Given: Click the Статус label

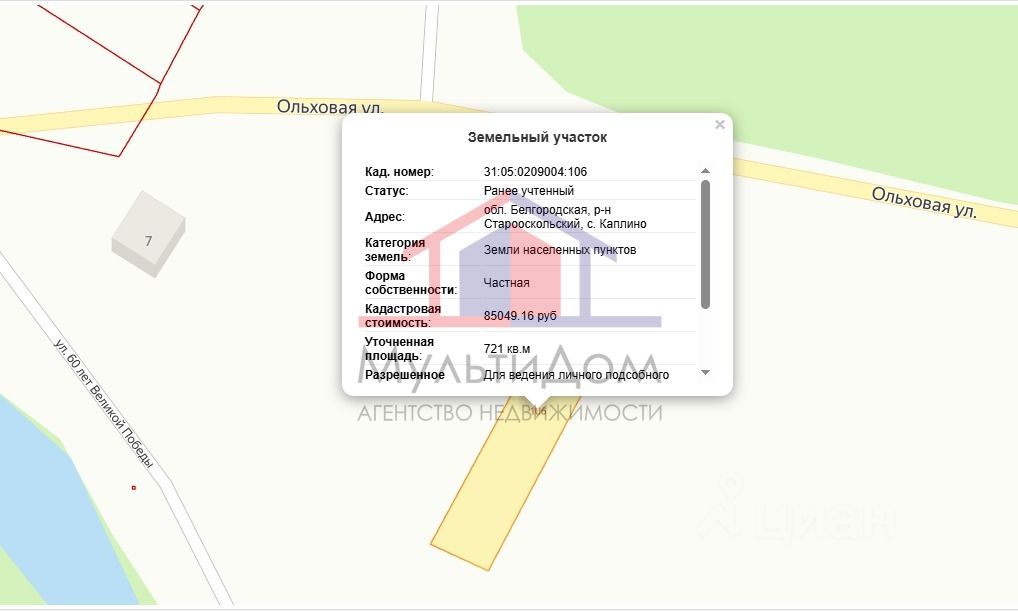Looking at the screenshot, I should pos(386,191).
